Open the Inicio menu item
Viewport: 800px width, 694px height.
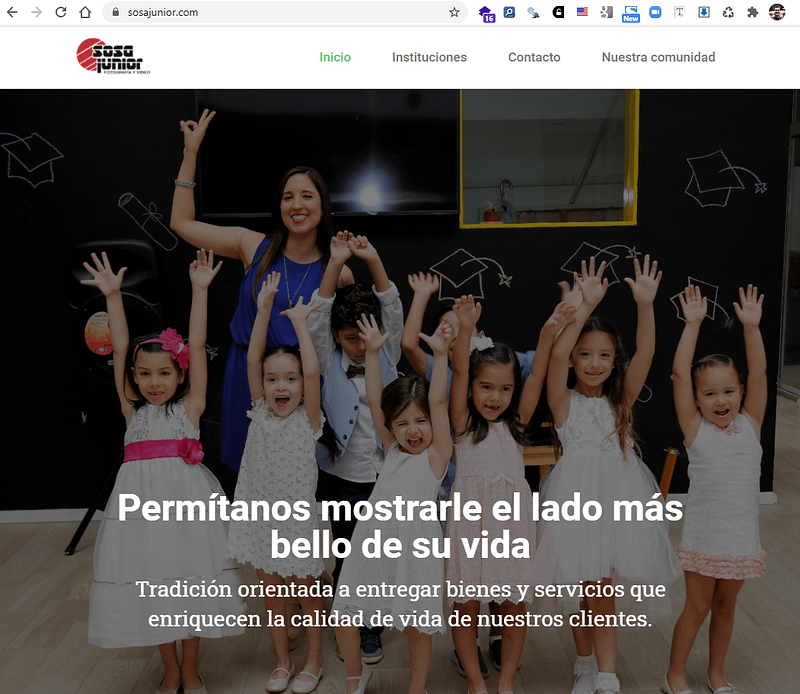(335, 57)
